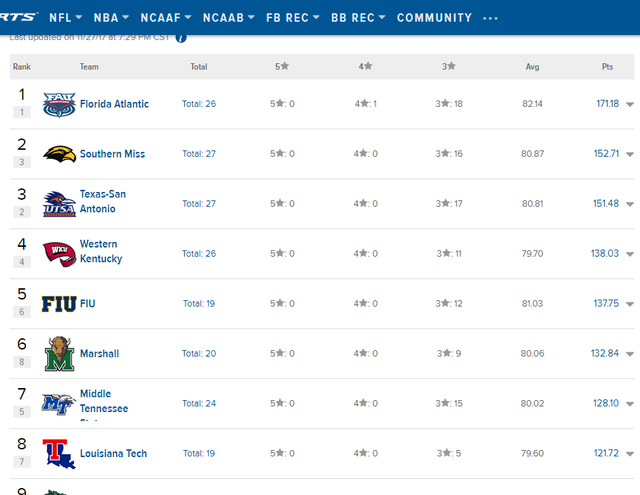Click FIU points 137.75
Viewport: 640px width, 495px height.
tap(606, 303)
